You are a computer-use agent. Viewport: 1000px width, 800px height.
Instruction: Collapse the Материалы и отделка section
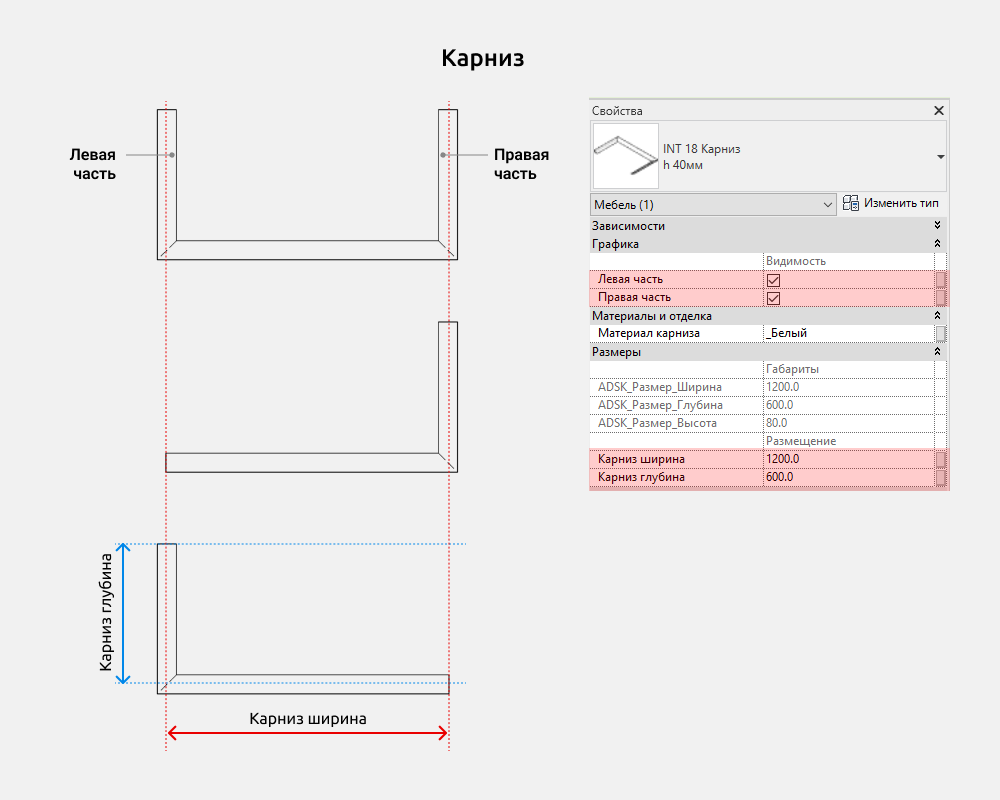[938, 316]
